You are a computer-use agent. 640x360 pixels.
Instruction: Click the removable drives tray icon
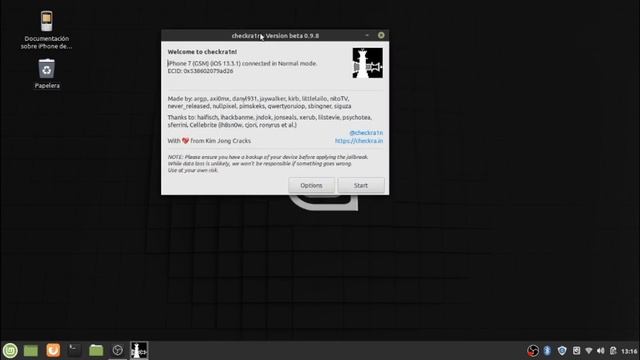click(x=576, y=351)
